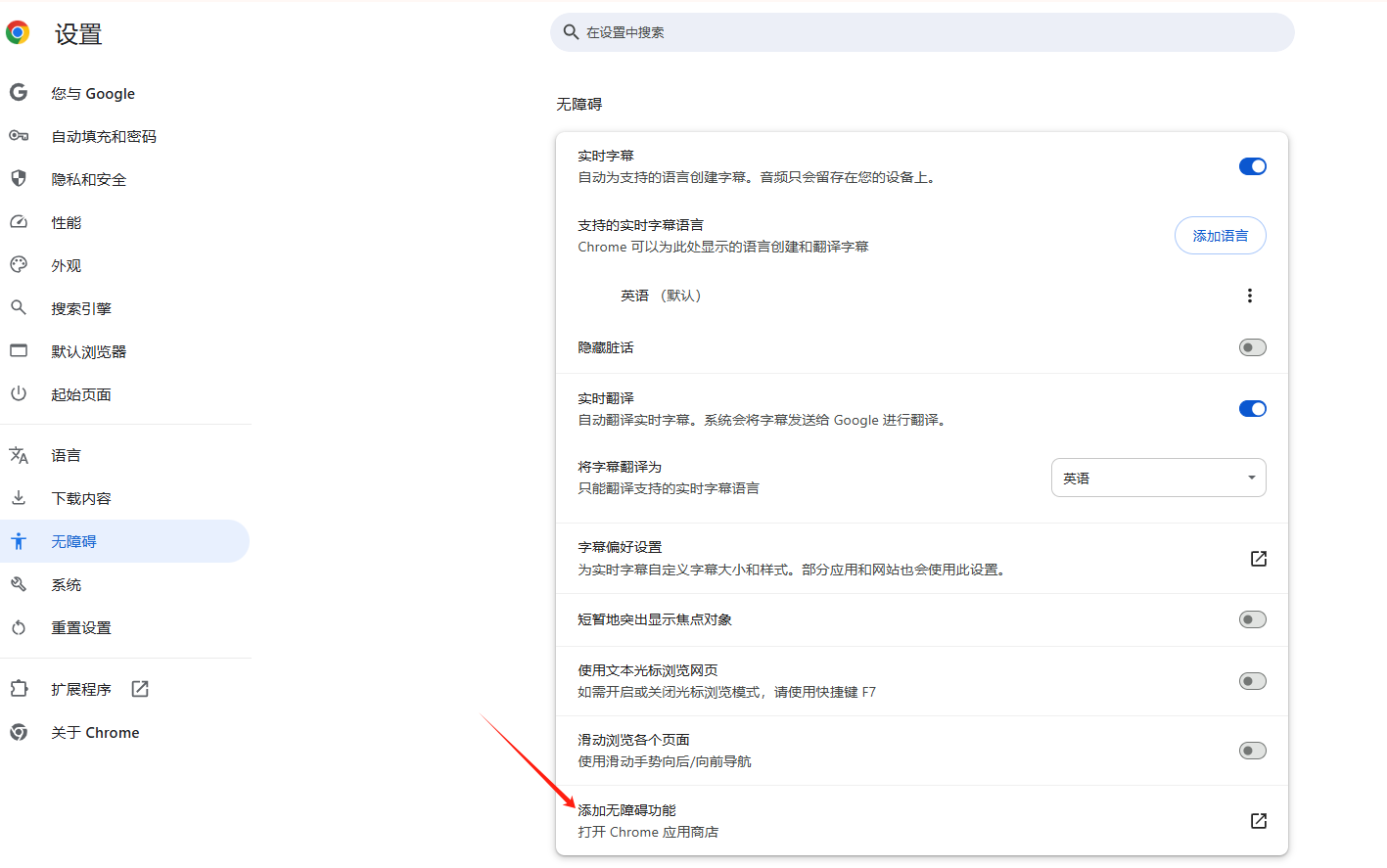Turn off the 实时字幕 toggle
1387x868 pixels.
pos(1253,166)
